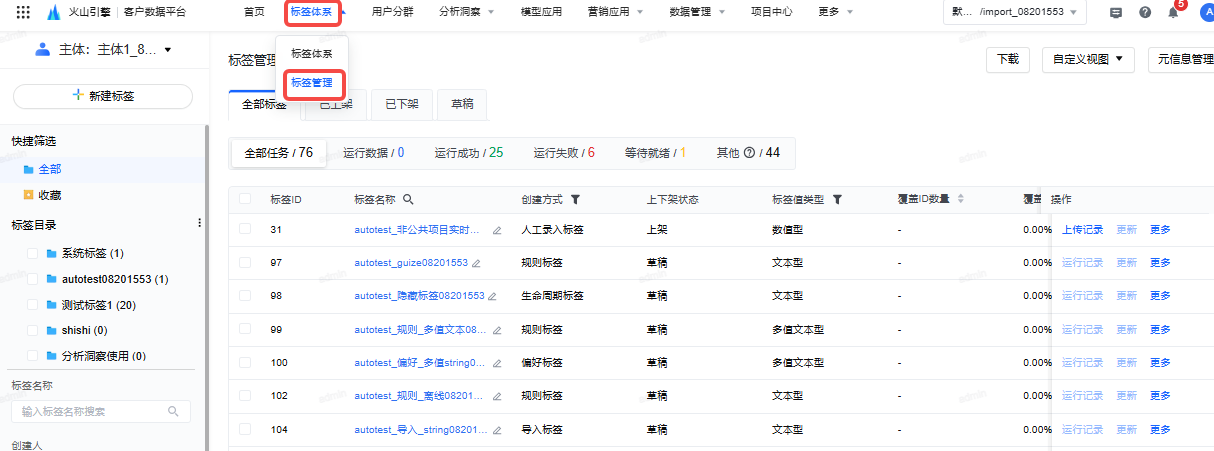Click the 元信息管理 button

[x=1181, y=60]
